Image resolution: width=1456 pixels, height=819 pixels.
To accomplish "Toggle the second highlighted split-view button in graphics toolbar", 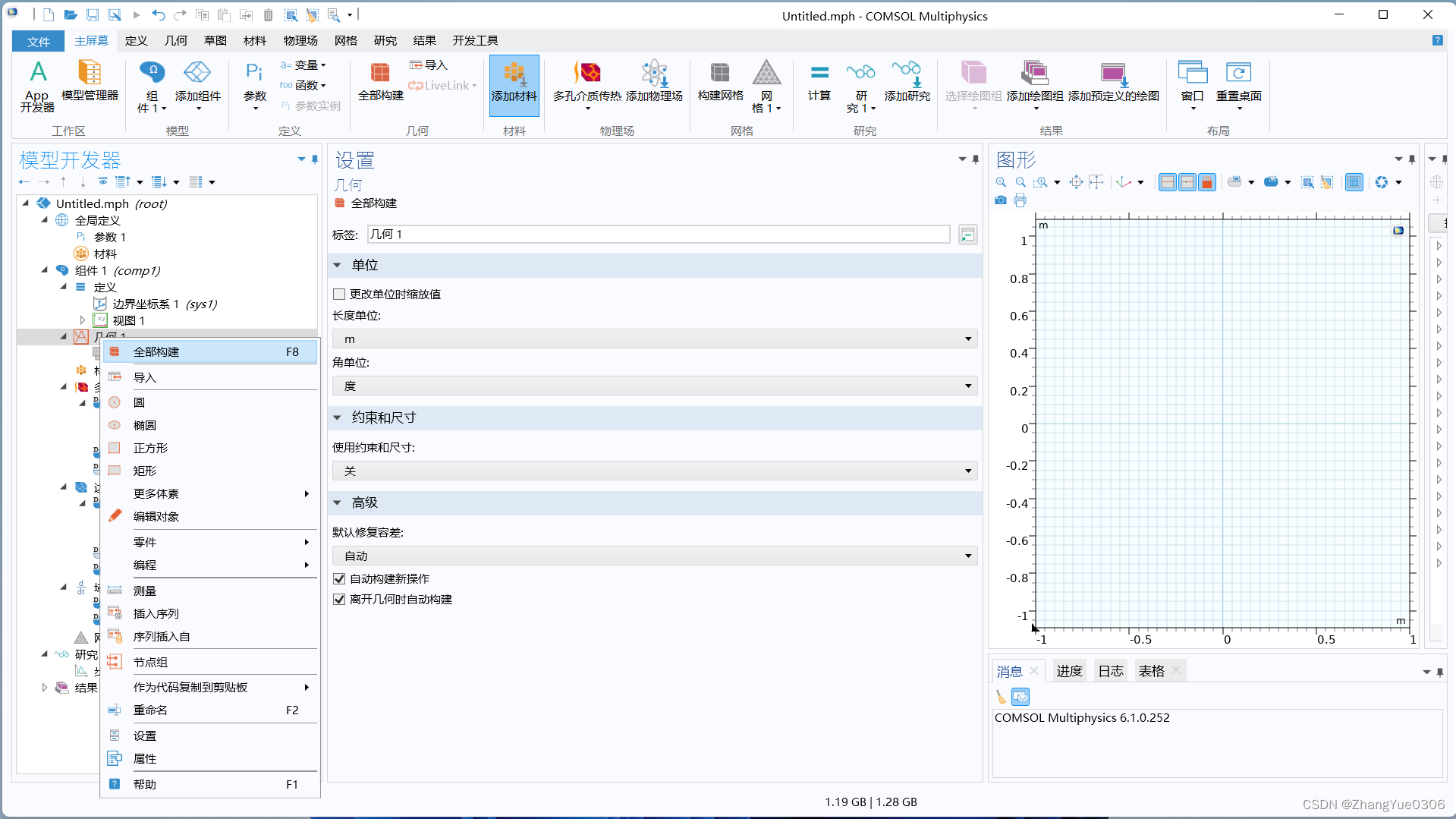I will coord(1187,182).
